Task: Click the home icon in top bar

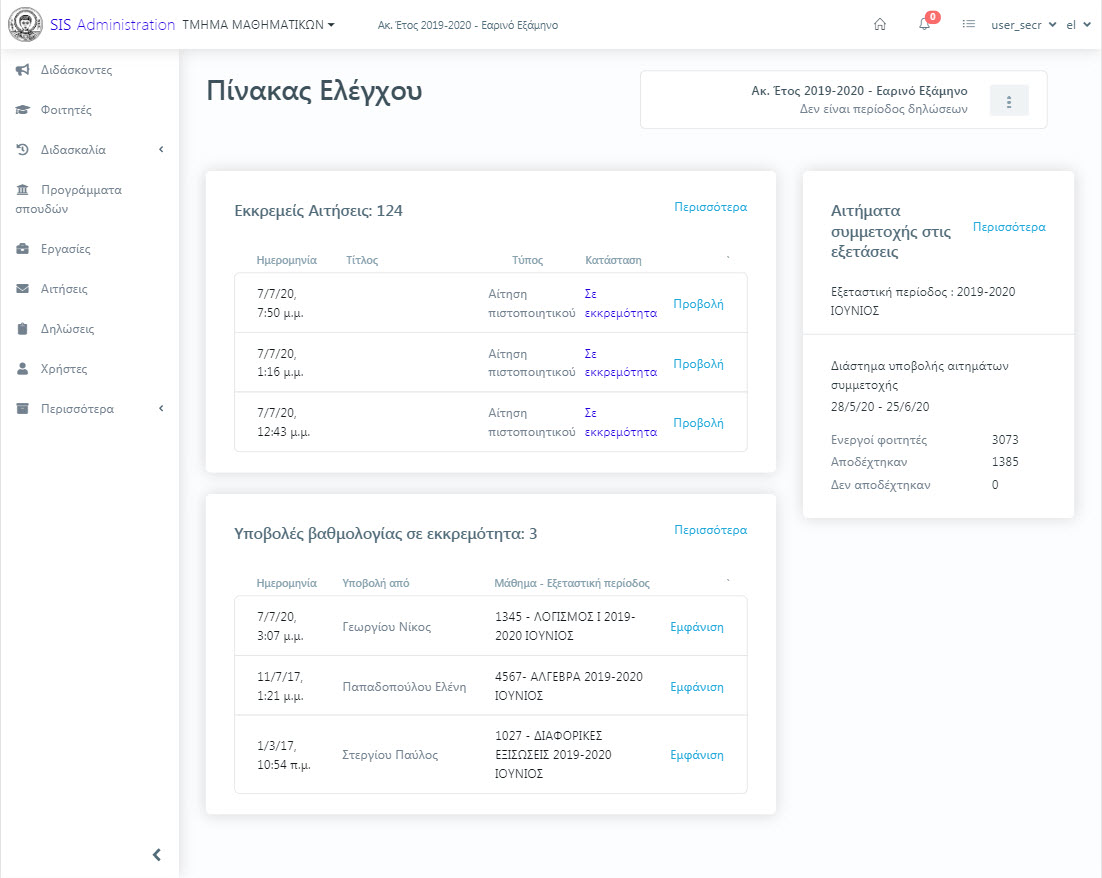Action: pos(880,25)
